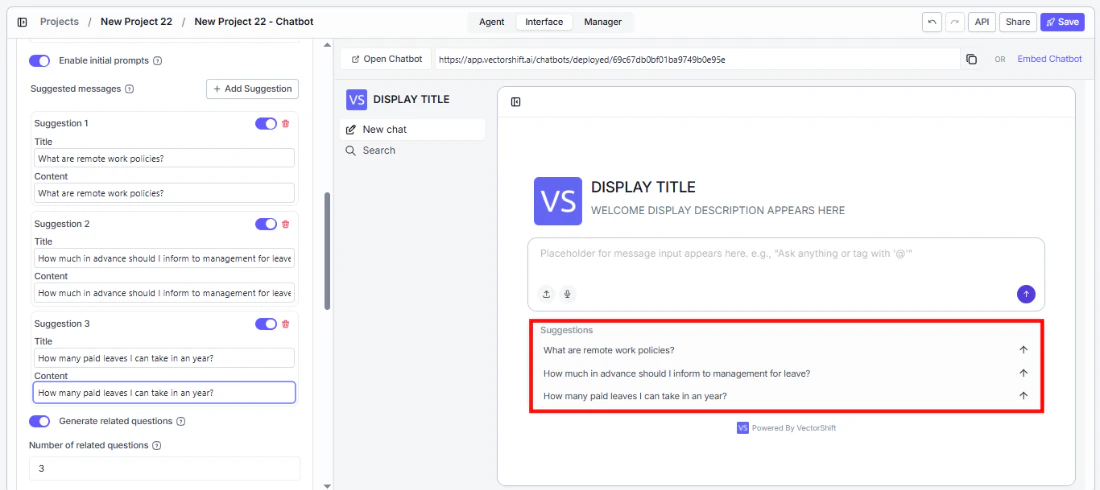The image size is (1100, 490).
Task: Click the settings panel scrollbar thumb
Action: [327, 251]
